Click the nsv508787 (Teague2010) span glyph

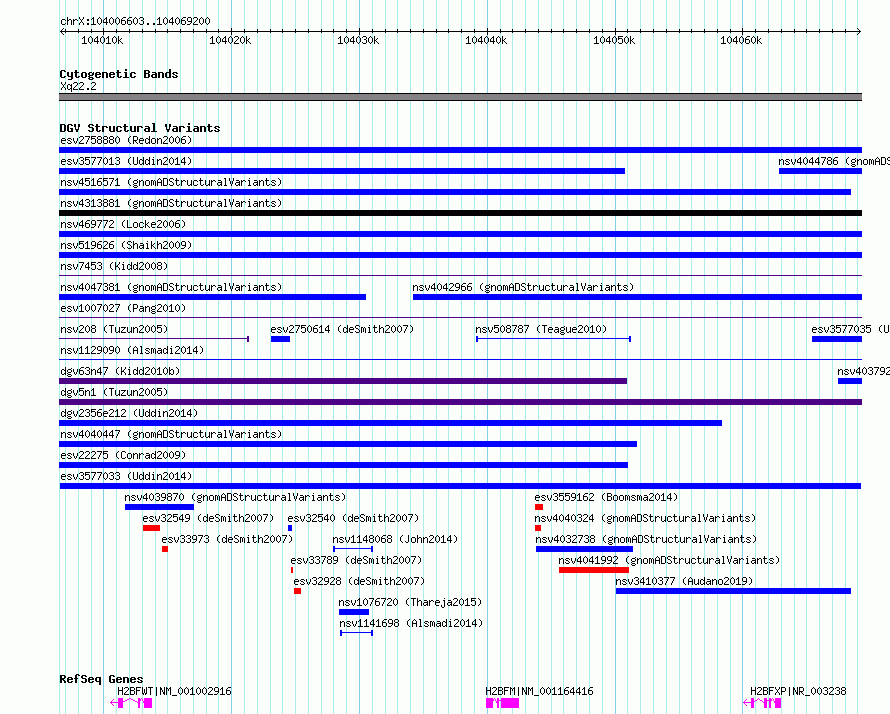553,339
